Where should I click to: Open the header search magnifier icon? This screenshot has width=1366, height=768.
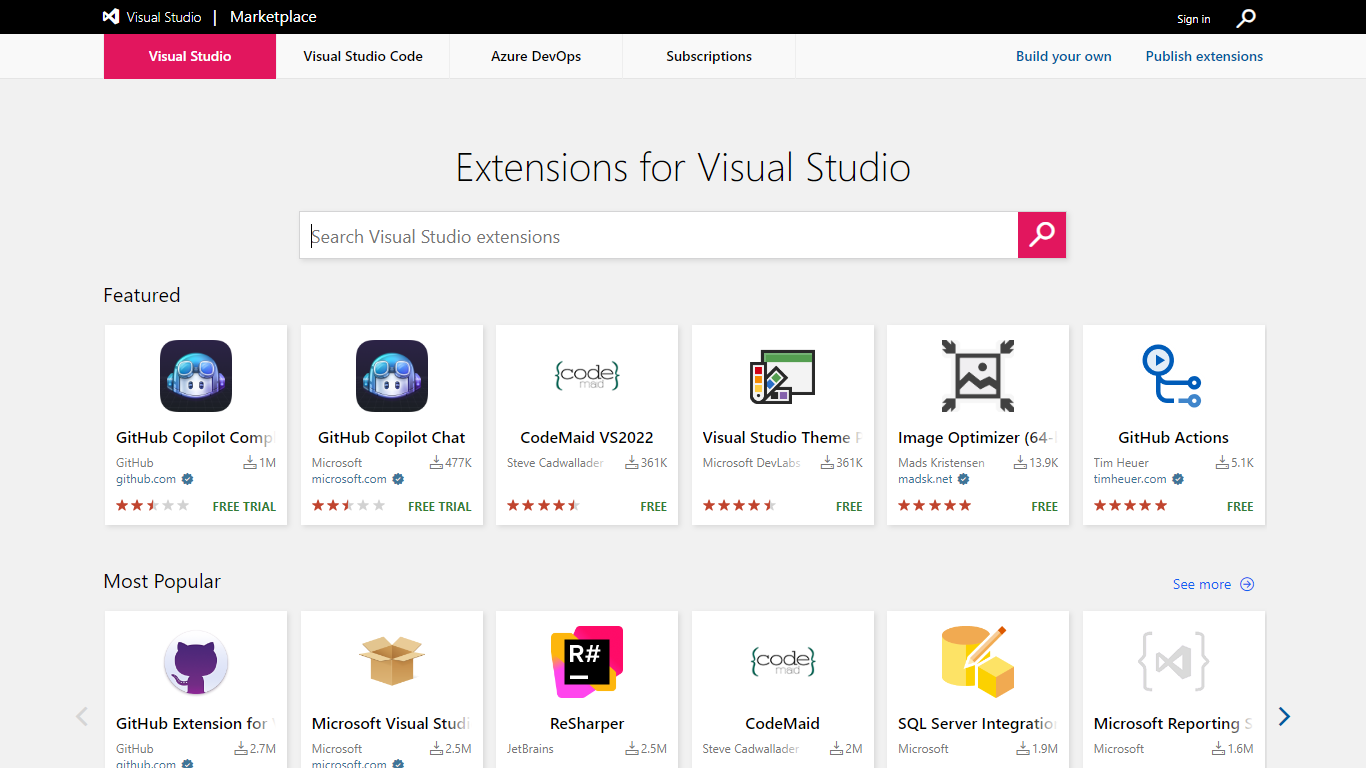point(1246,18)
